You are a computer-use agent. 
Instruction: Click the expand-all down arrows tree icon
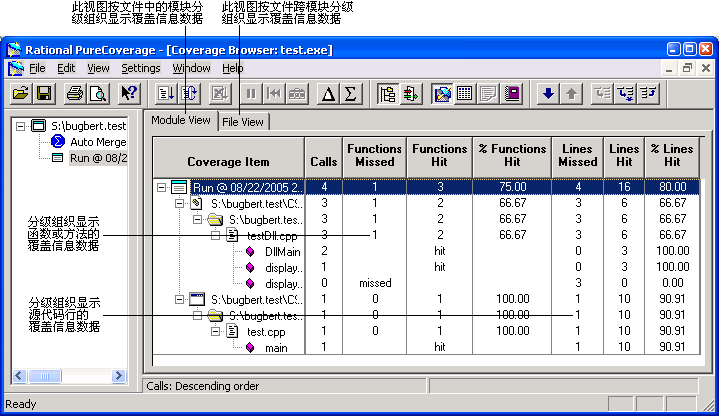625,94
